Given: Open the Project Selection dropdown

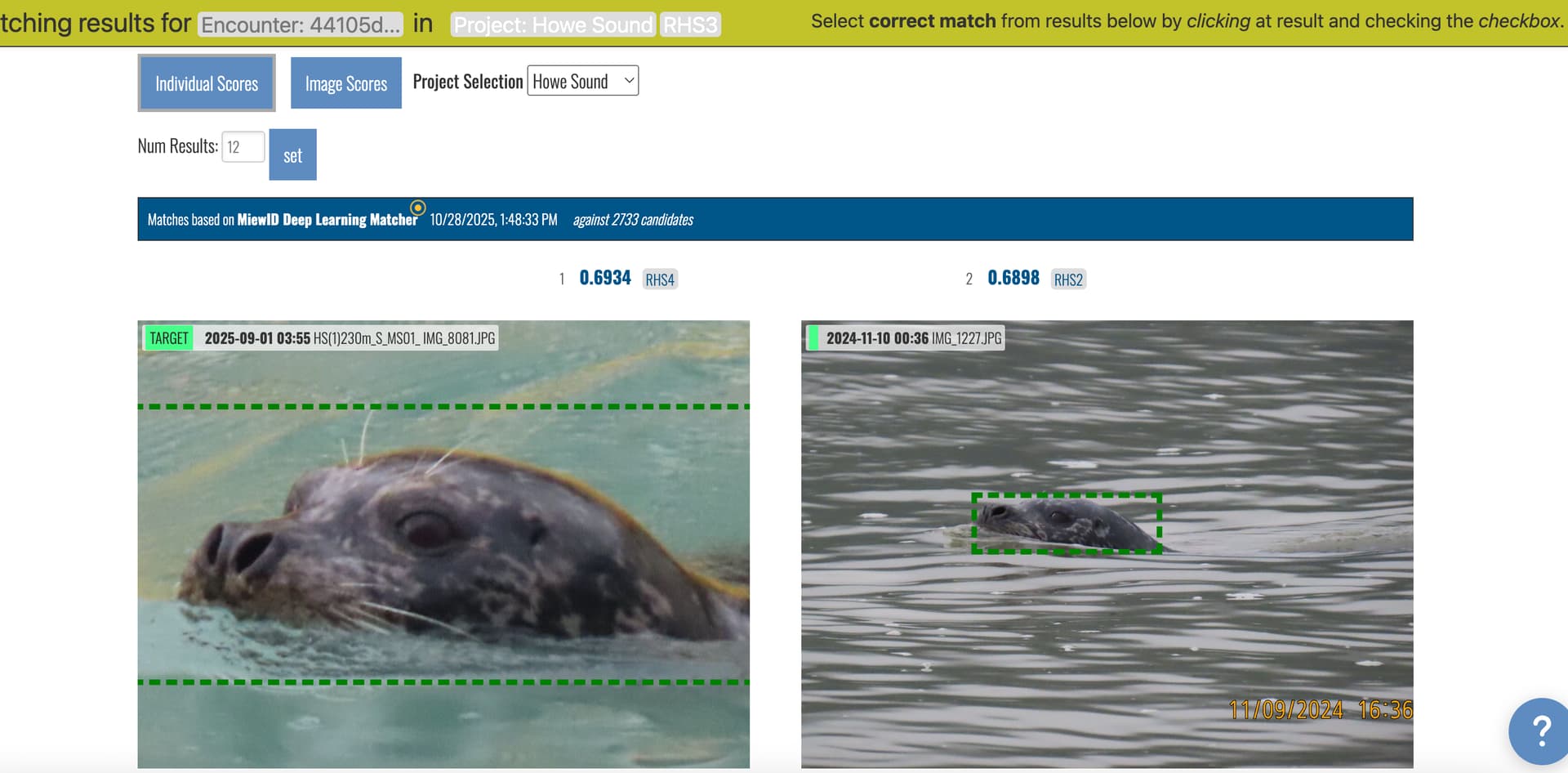Looking at the screenshot, I should (582, 81).
